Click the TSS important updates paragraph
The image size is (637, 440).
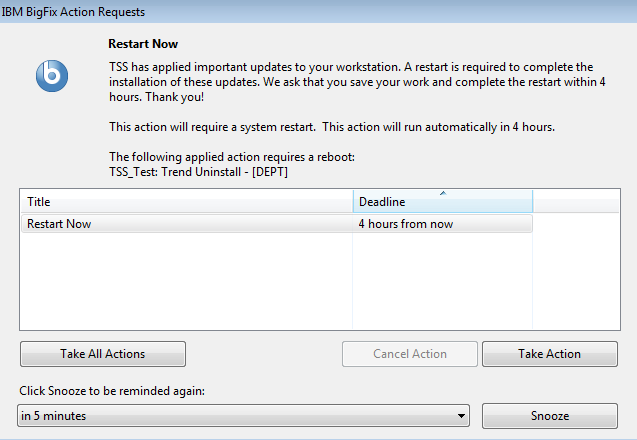tap(357, 82)
